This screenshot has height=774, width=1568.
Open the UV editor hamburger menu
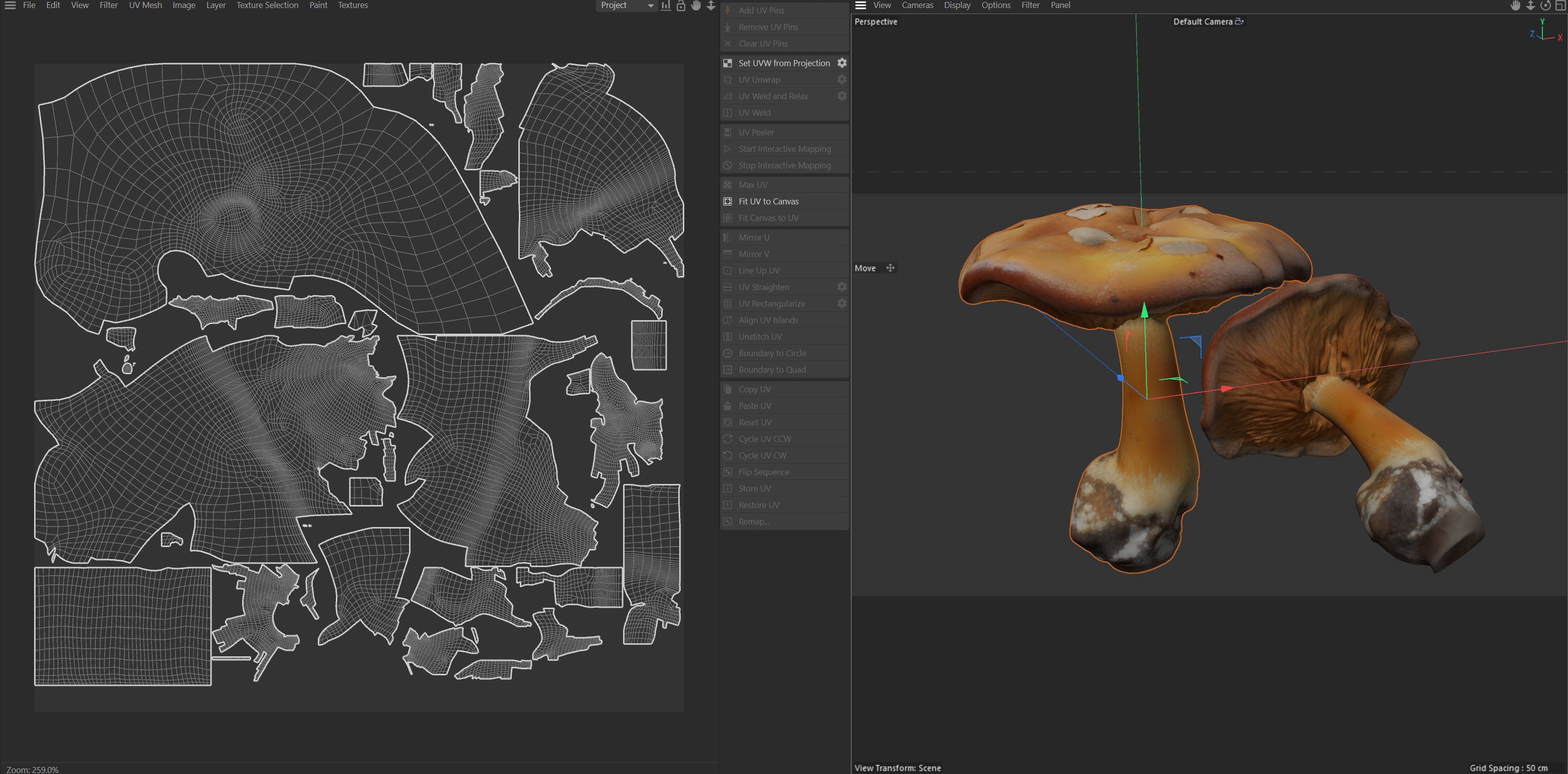[10, 6]
